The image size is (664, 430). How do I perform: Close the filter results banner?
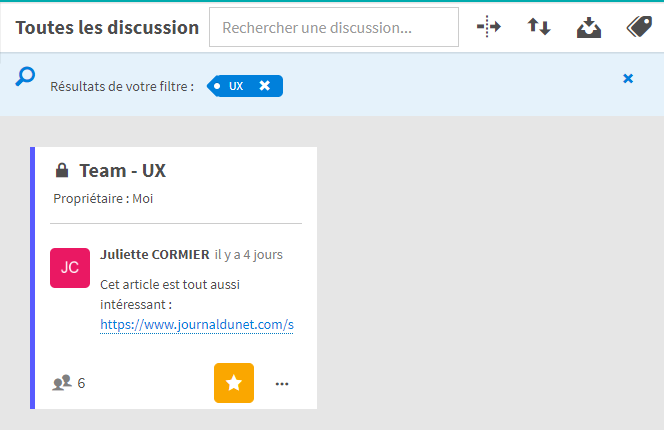click(x=628, y=78)
